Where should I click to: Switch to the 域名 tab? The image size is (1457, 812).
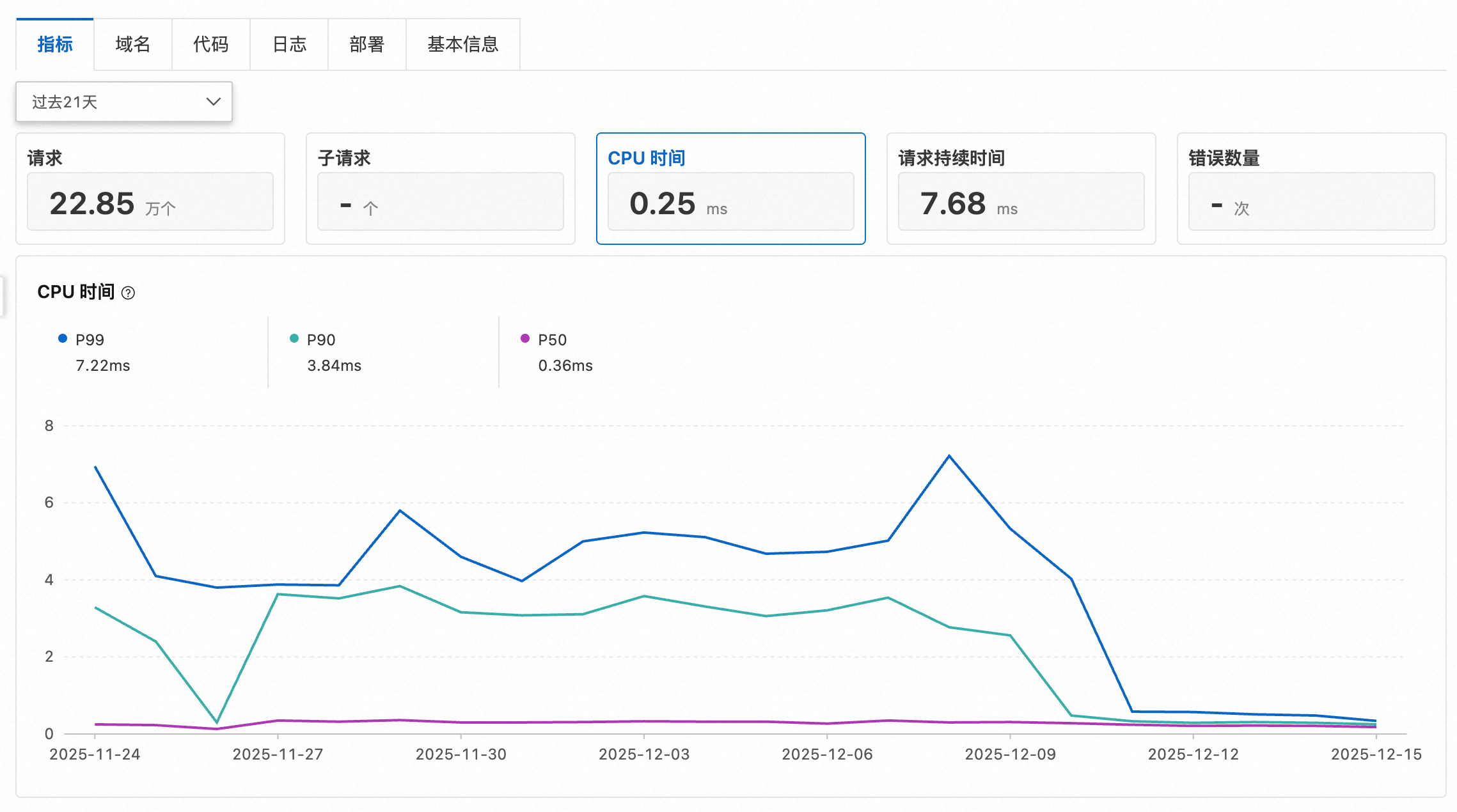pyautogui.click(x=132, y=44)
